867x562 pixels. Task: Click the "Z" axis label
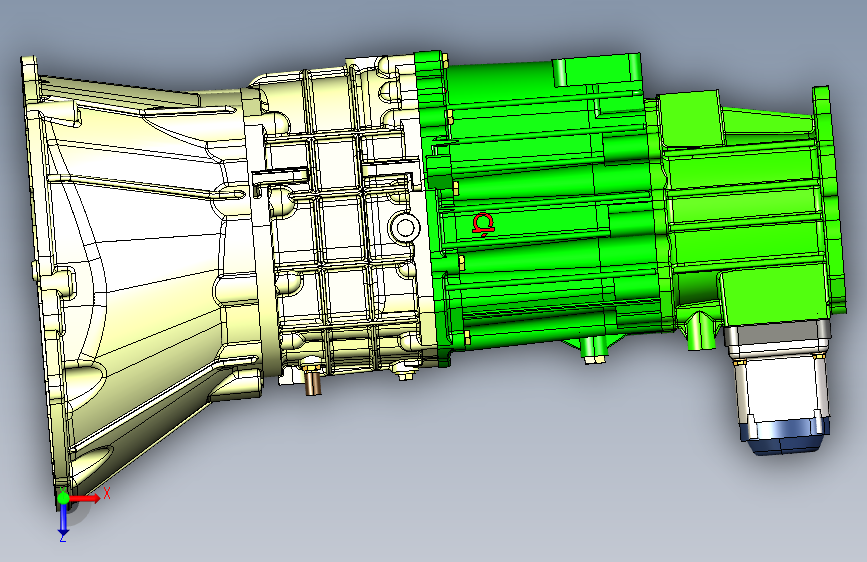pos(63,538)
